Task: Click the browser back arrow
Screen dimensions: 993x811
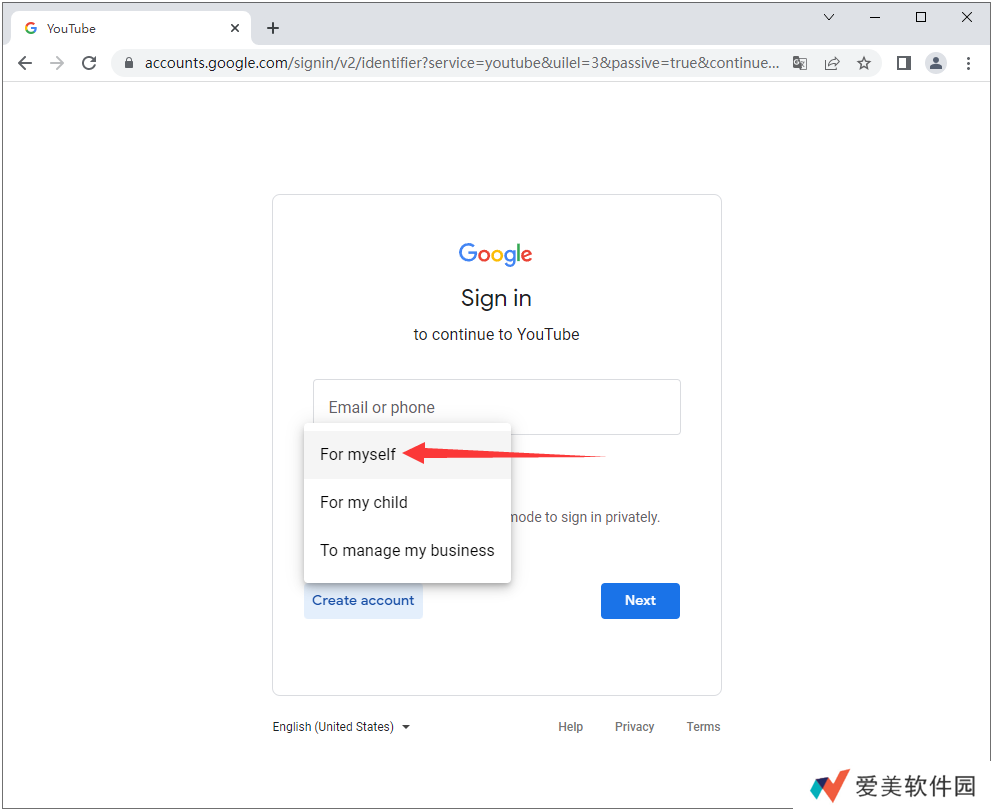Action: click(25, 63)
